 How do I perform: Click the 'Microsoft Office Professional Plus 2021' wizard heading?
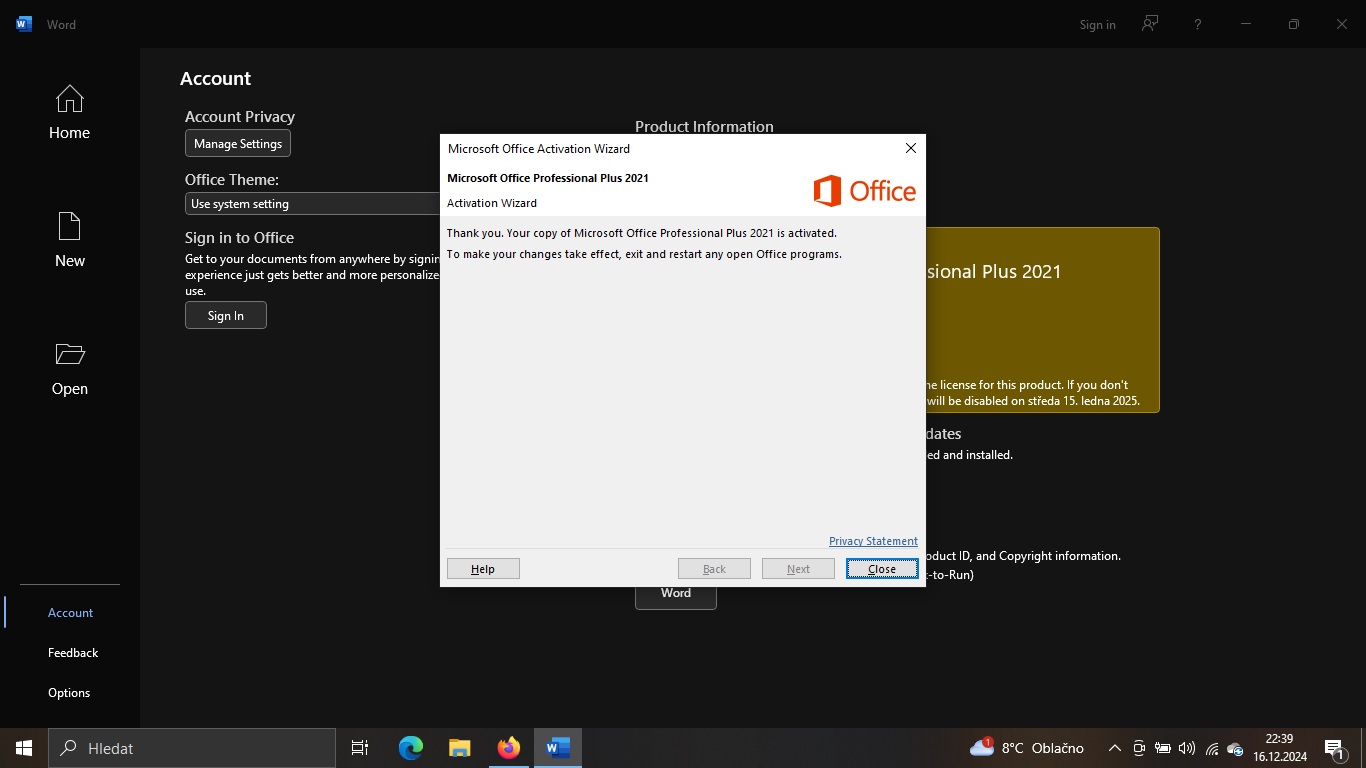pyautogui.click(x=548, y=178)
